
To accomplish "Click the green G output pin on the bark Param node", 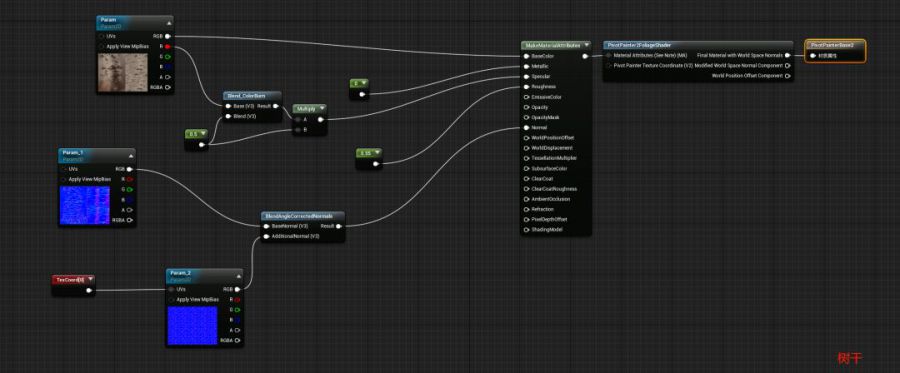I will click(x=167, y=56).
